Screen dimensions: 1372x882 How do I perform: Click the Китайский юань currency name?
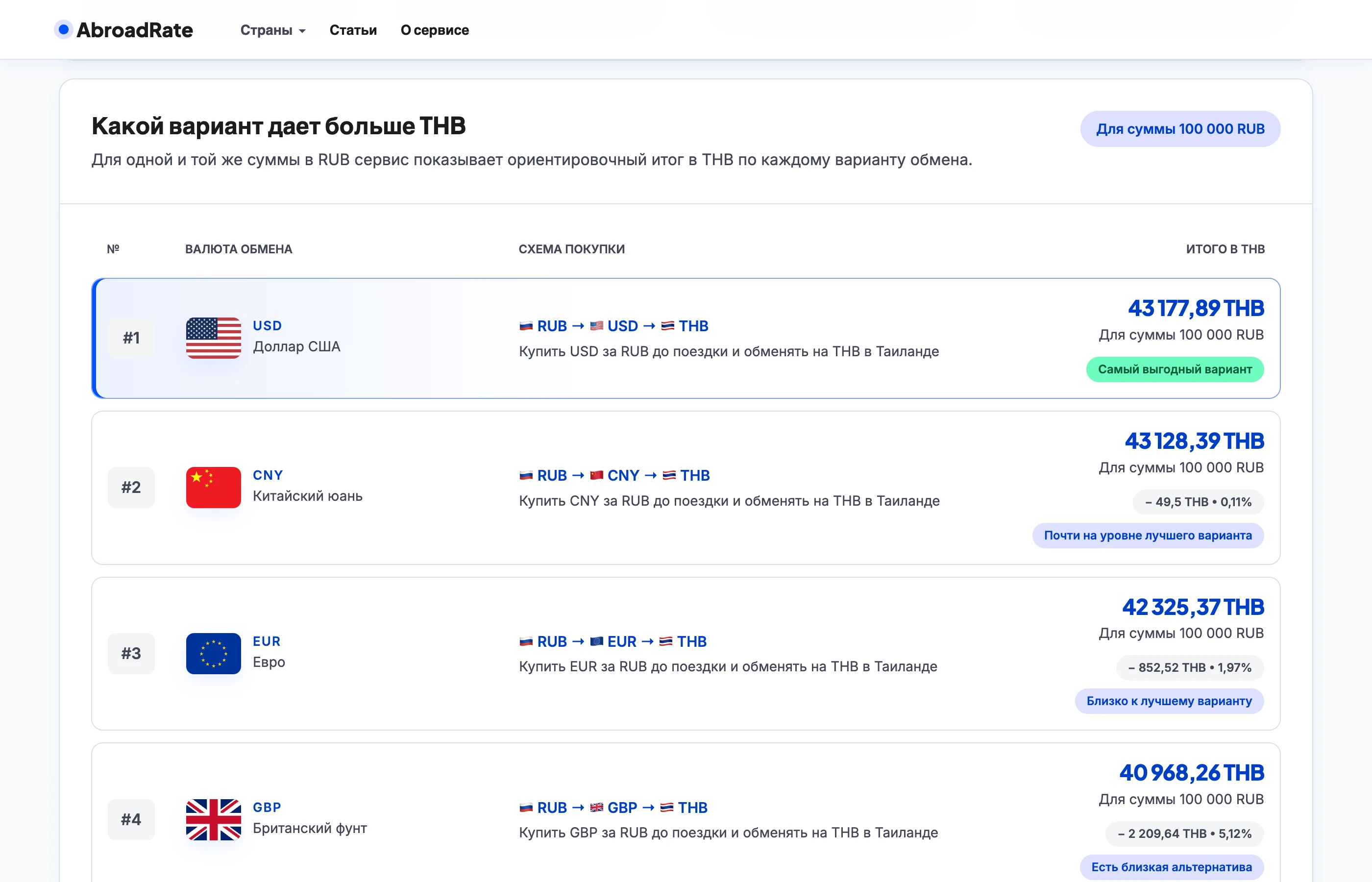(308, 496)
